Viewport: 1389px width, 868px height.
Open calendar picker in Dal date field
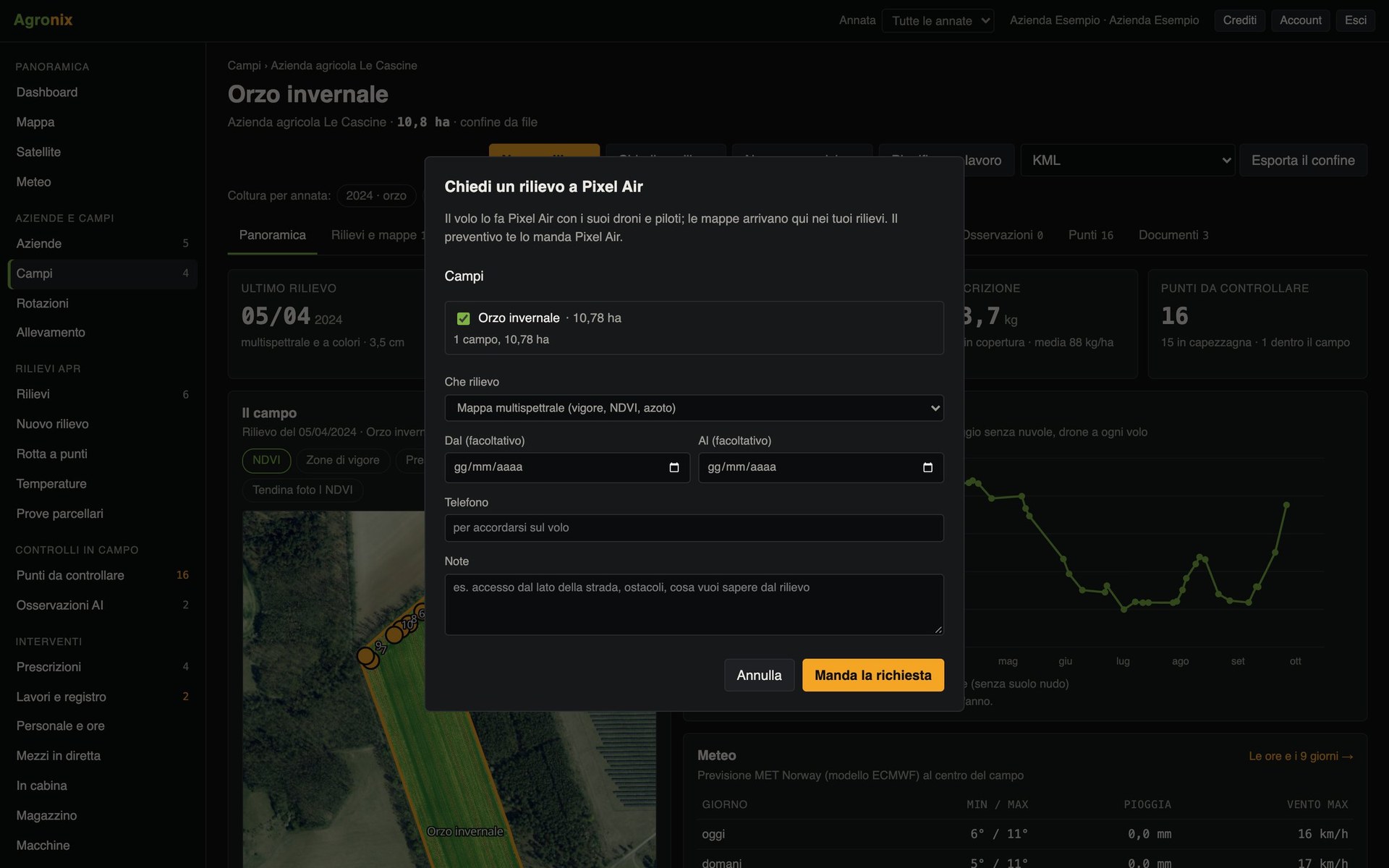coord(674,467)
